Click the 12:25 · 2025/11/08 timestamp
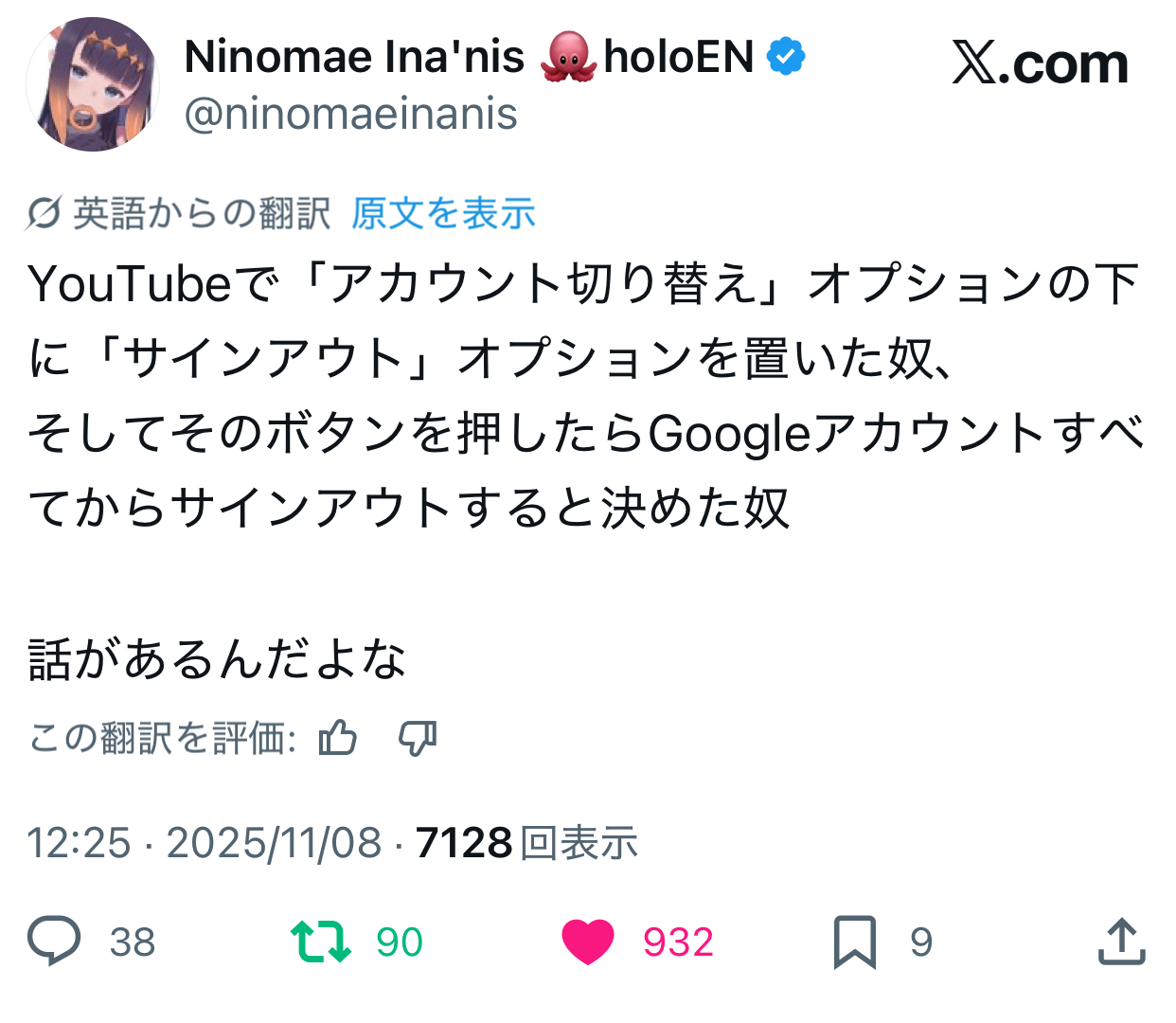 [204, 842]
